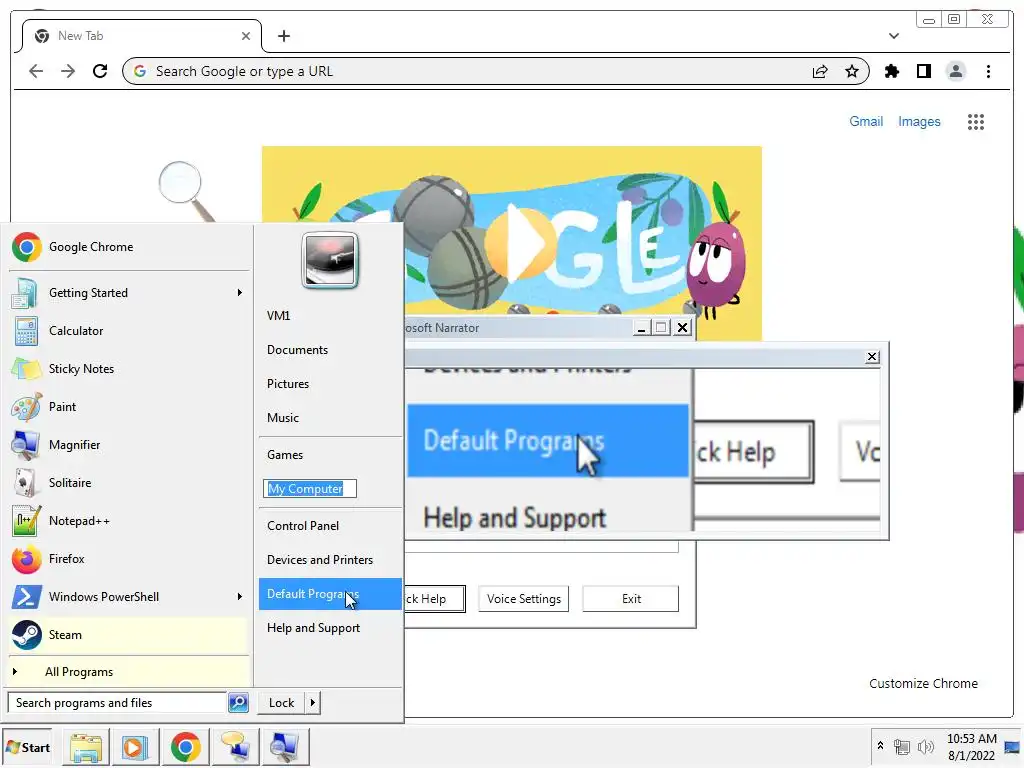Click Customize Chrome

pos(923,683)
